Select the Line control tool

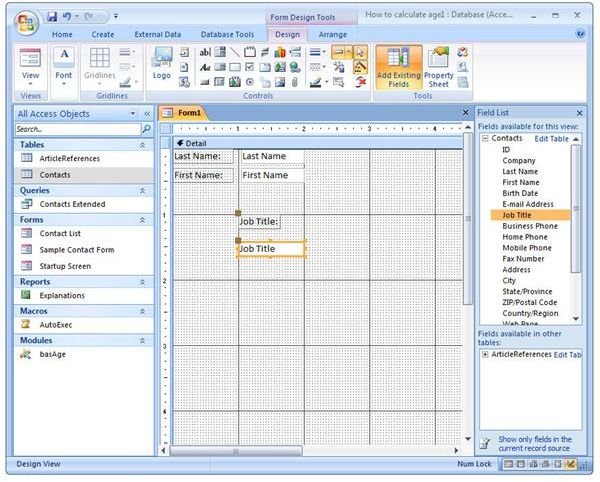(x=235, y=52)
